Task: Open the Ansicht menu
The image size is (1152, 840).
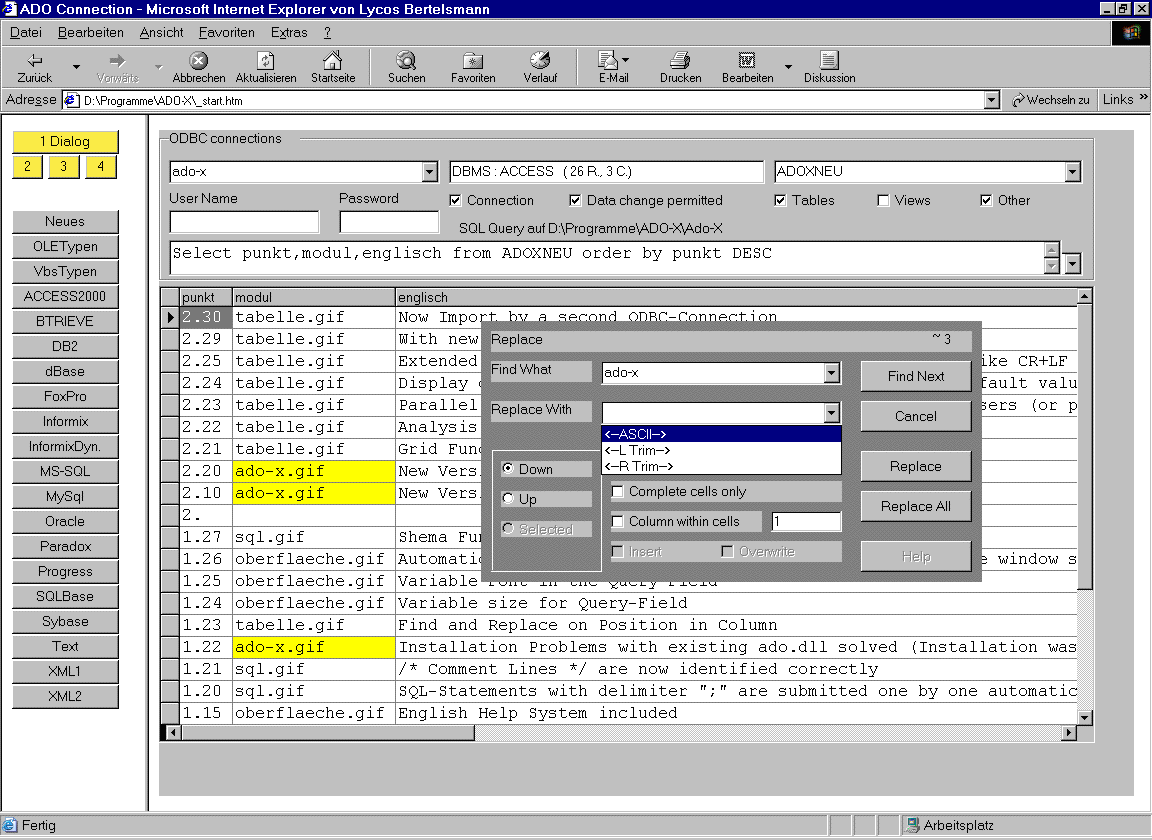Action: [162, 33]
